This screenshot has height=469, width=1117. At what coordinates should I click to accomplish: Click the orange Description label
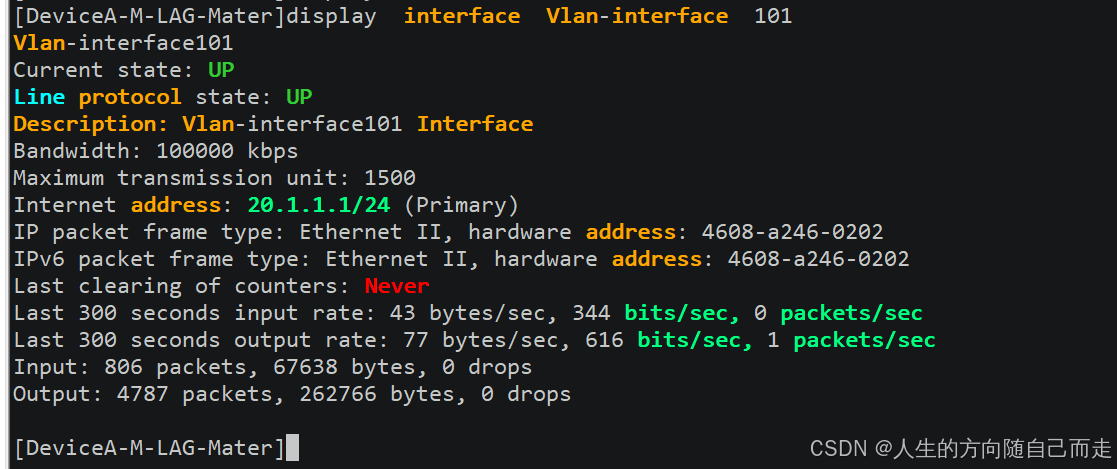(x=90, y=124)
